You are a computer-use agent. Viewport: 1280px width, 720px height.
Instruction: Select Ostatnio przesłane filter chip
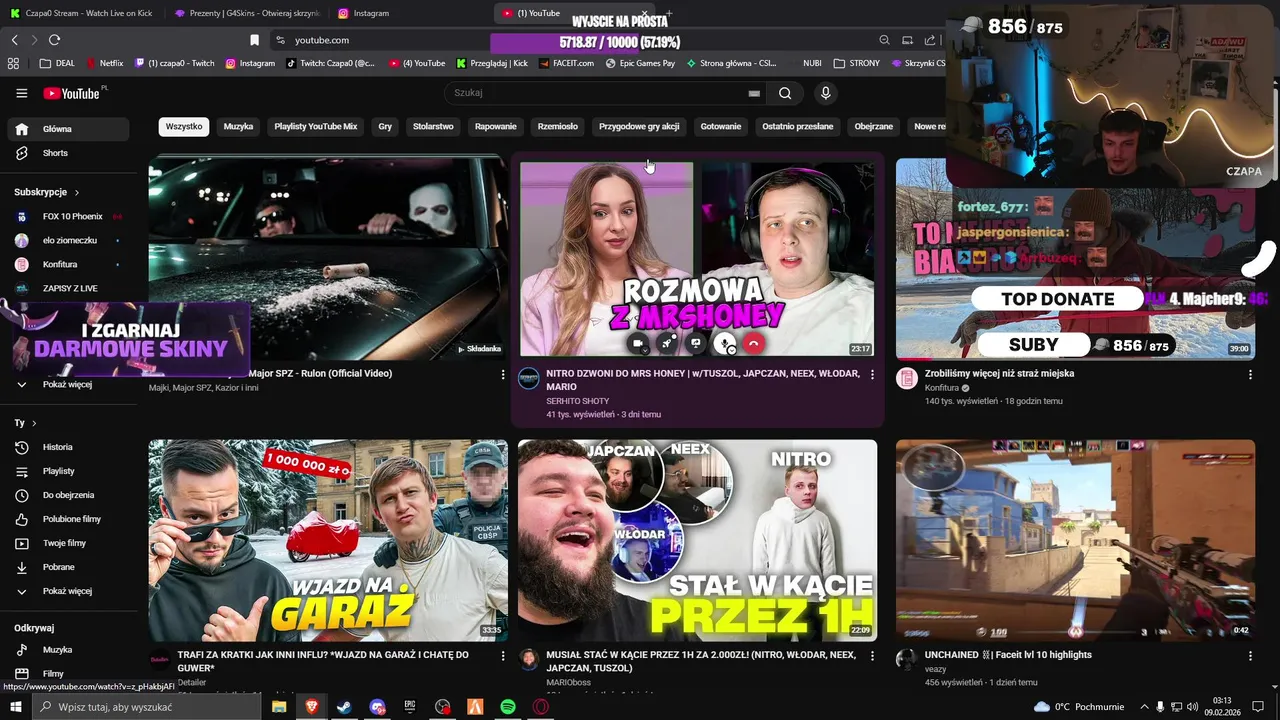pyautogui.click(x=798, y=127)
